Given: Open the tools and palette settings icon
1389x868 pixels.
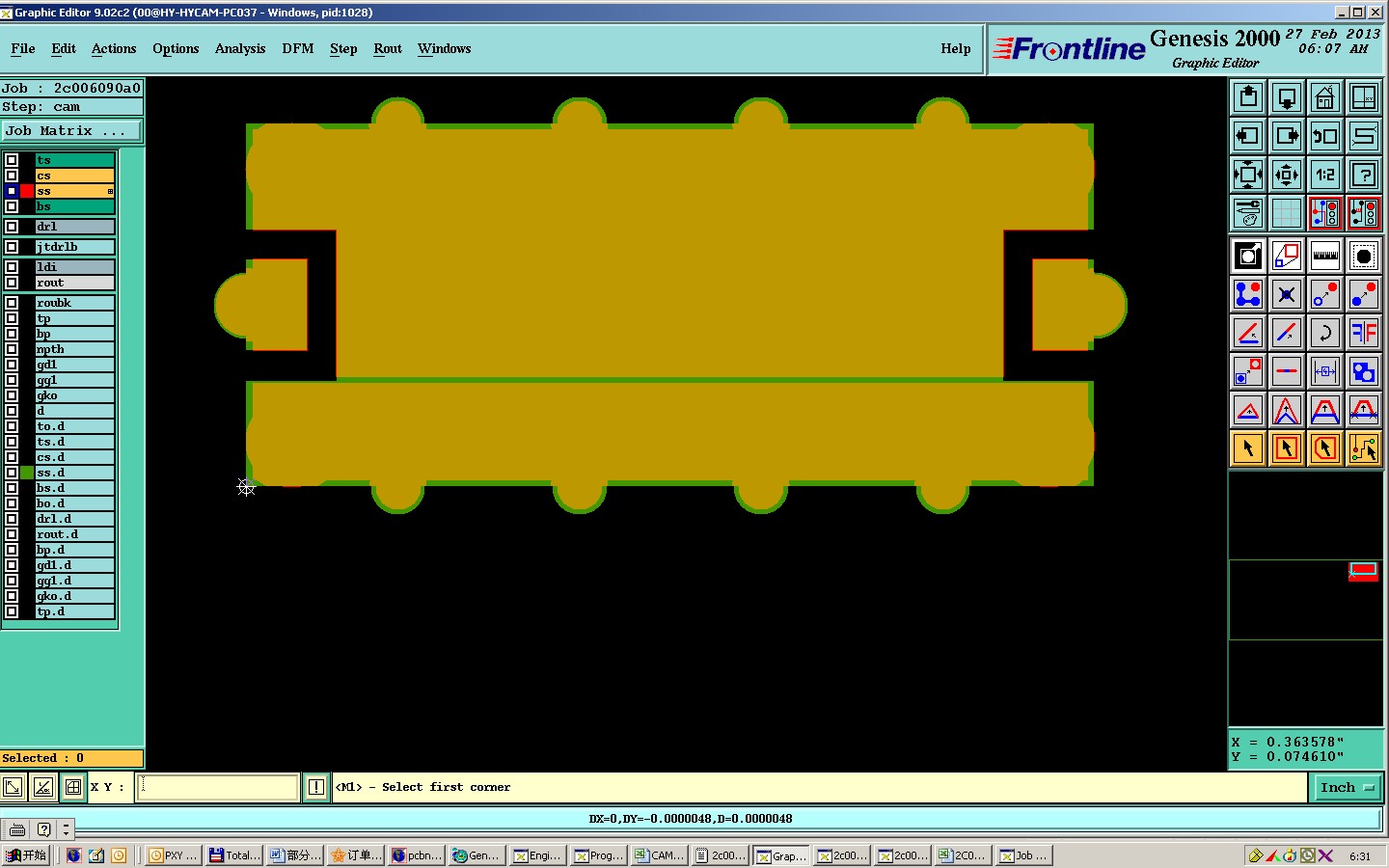Looking at the screenshot, I should point(1248,213).
